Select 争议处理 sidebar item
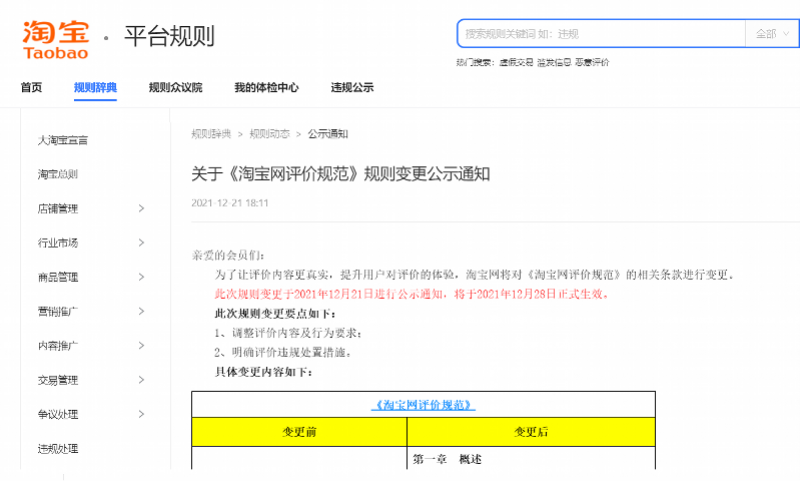The height and width of the screenshot is (481, 800). click(58, 414)
